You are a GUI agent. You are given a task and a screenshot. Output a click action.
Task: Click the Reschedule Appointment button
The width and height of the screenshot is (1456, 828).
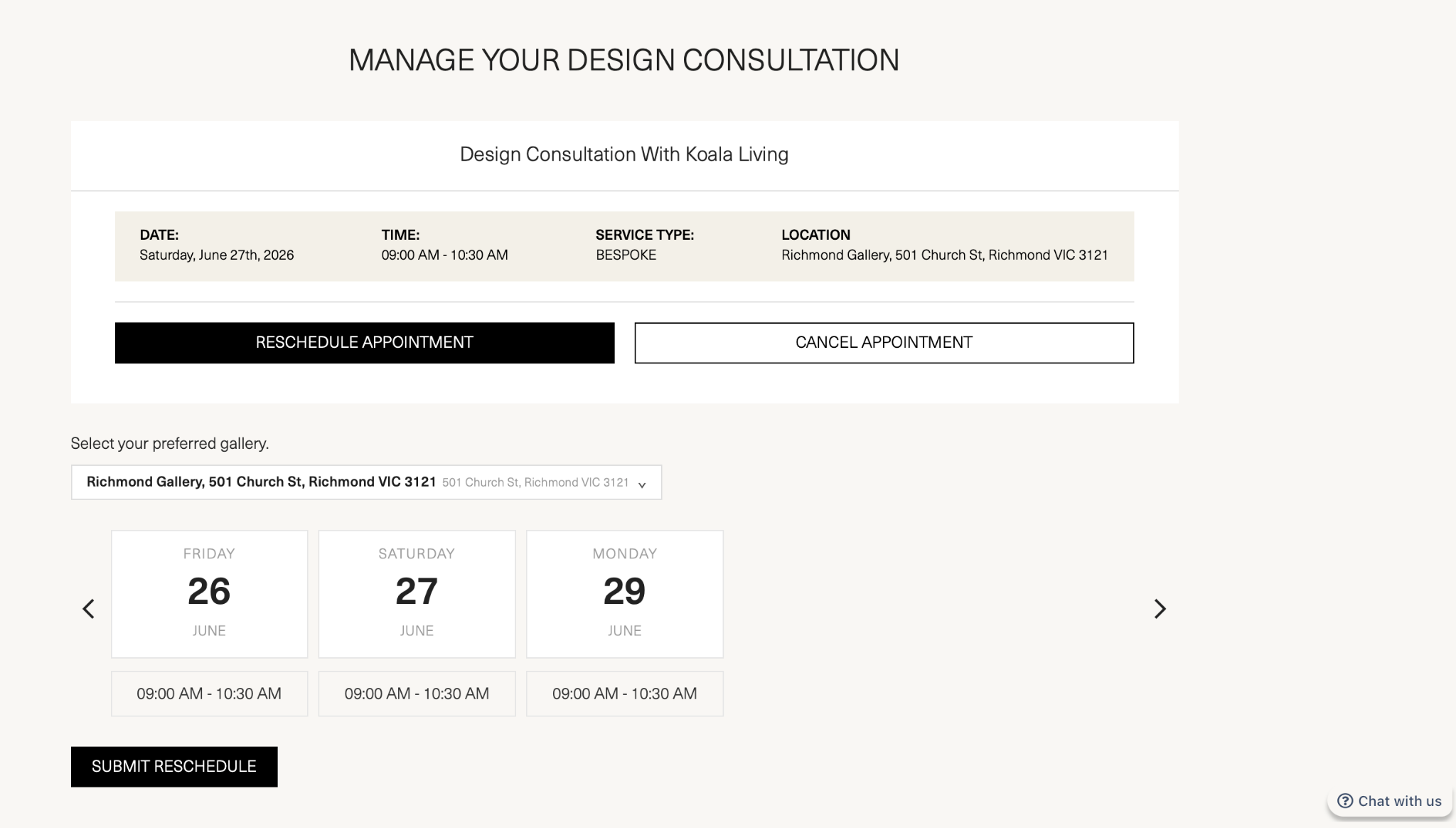tap(365, 343)
